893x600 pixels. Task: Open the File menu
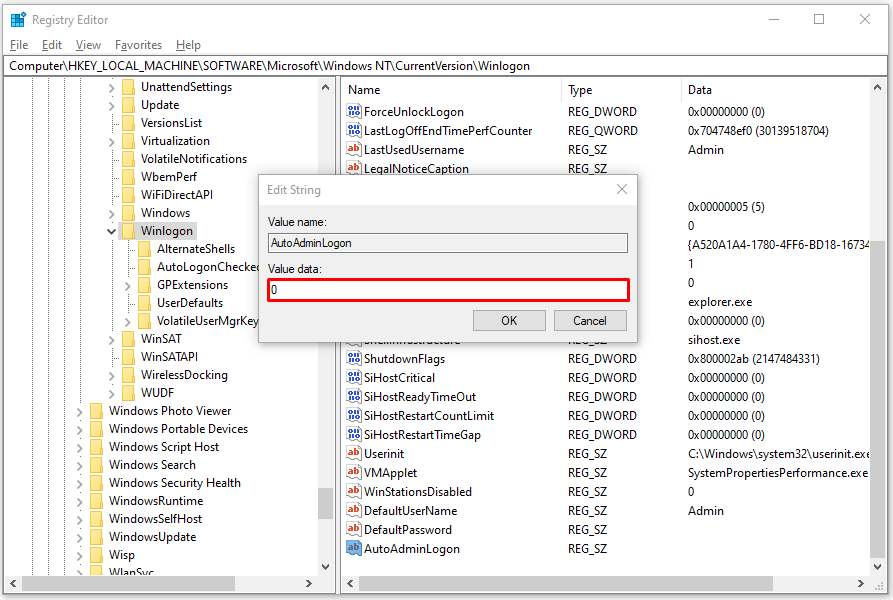[x=19, y=45]
